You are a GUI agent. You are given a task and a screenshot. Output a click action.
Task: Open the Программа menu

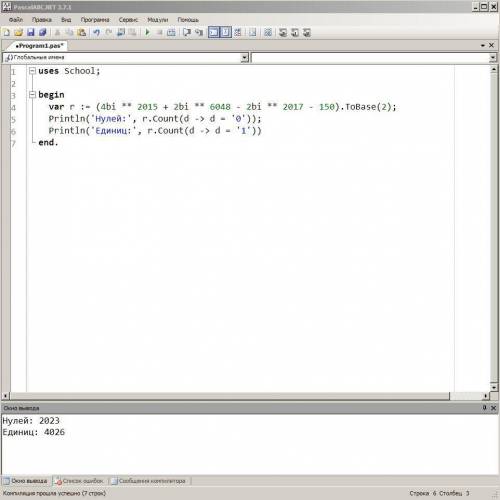[x=95, y=20]
